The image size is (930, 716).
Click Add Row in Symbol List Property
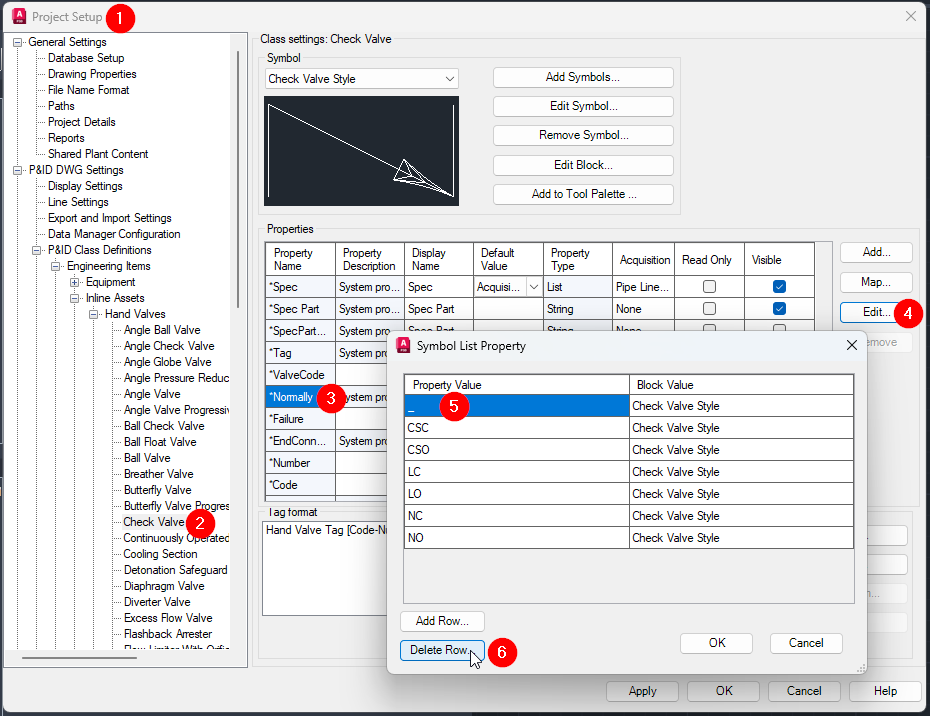click(x=442, y=620)
